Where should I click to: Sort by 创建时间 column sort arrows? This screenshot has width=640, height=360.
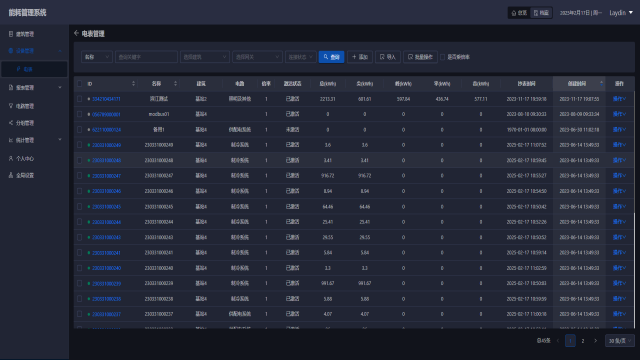click(x=601, y=83)
